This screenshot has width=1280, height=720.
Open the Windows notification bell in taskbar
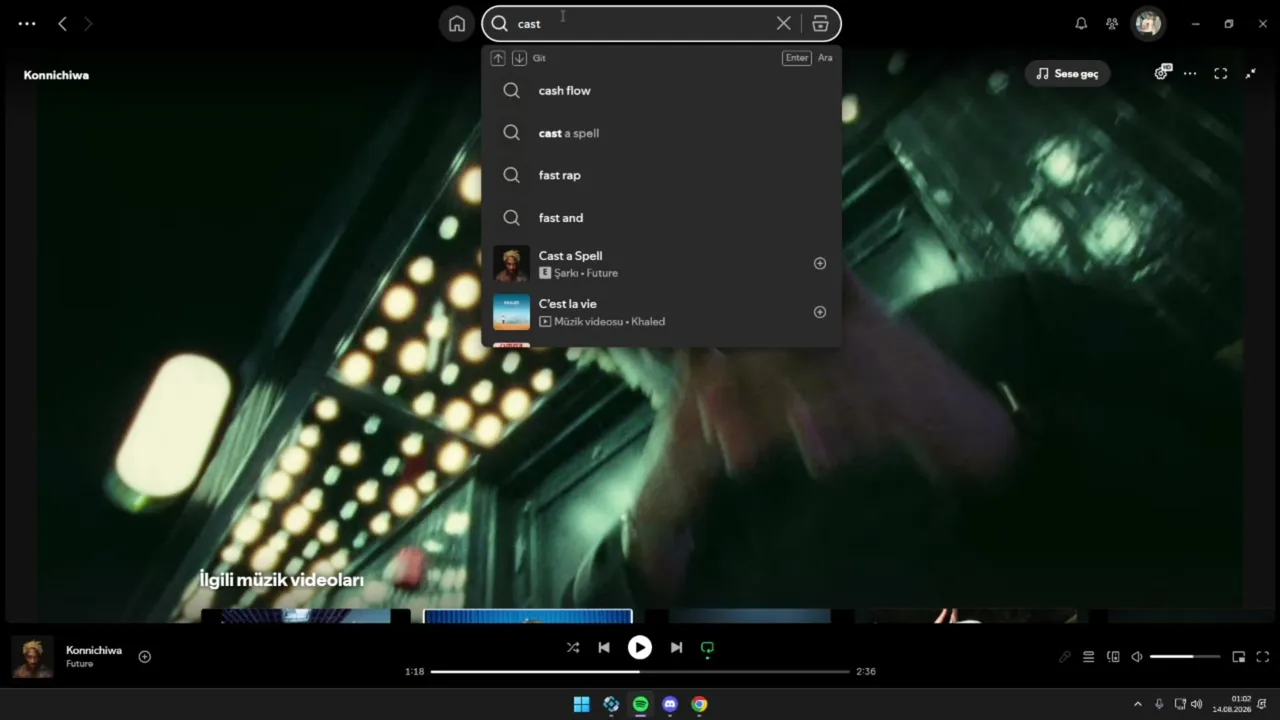pos(1262,704)
